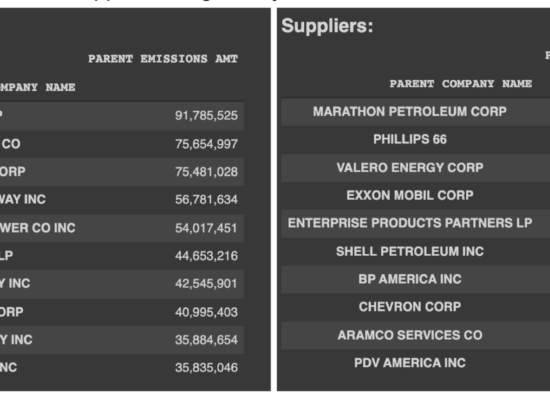This screenshot has width=550, height=400.
Task: Click the ARAMCO SERVICES CO entry
Action: 410,335
